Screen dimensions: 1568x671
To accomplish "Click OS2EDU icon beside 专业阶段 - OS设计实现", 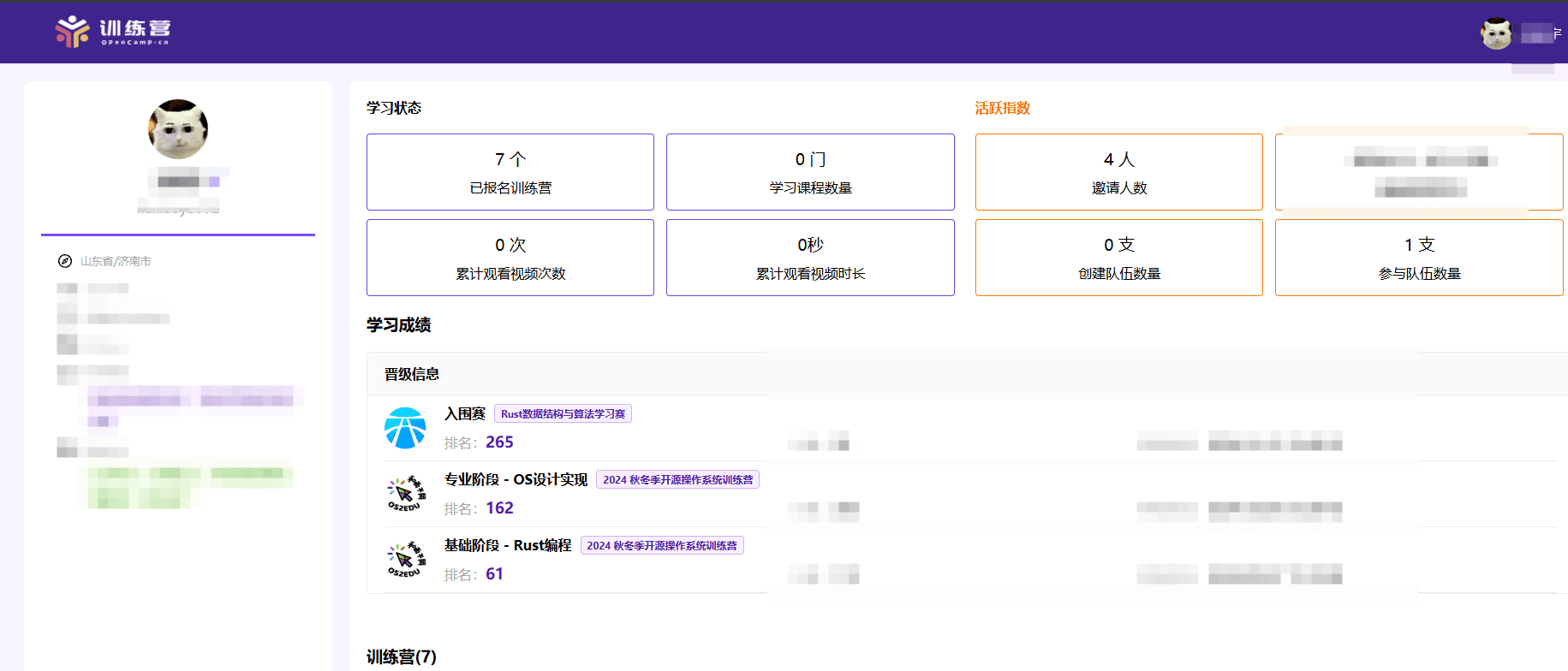I will (x=405, y=494).
